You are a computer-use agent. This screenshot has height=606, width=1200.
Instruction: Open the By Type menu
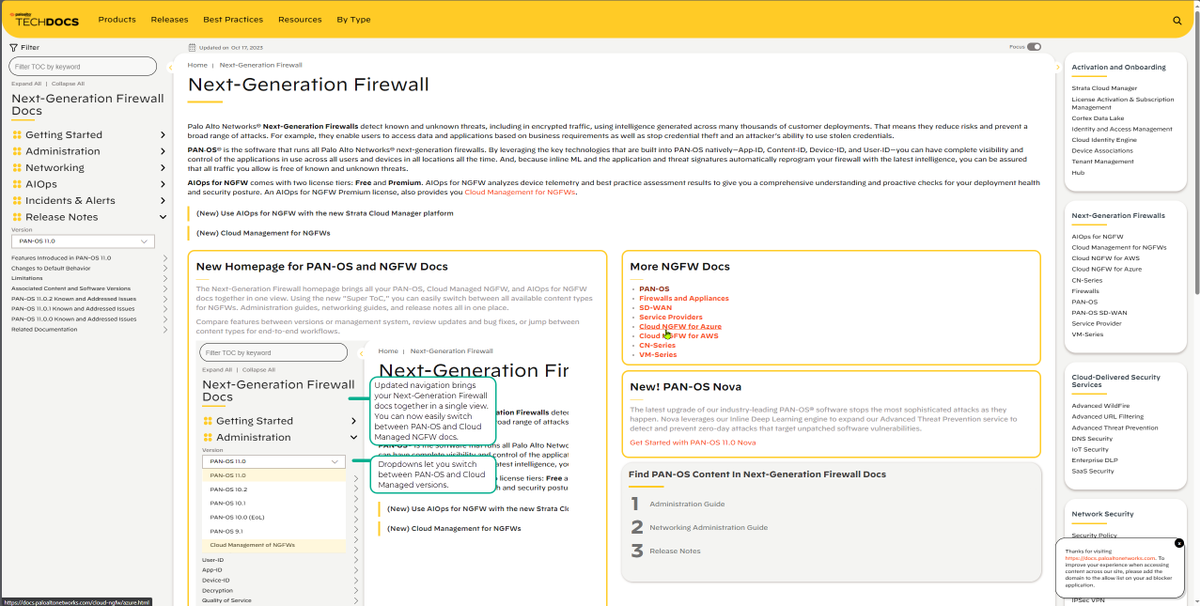click(353, 19)
